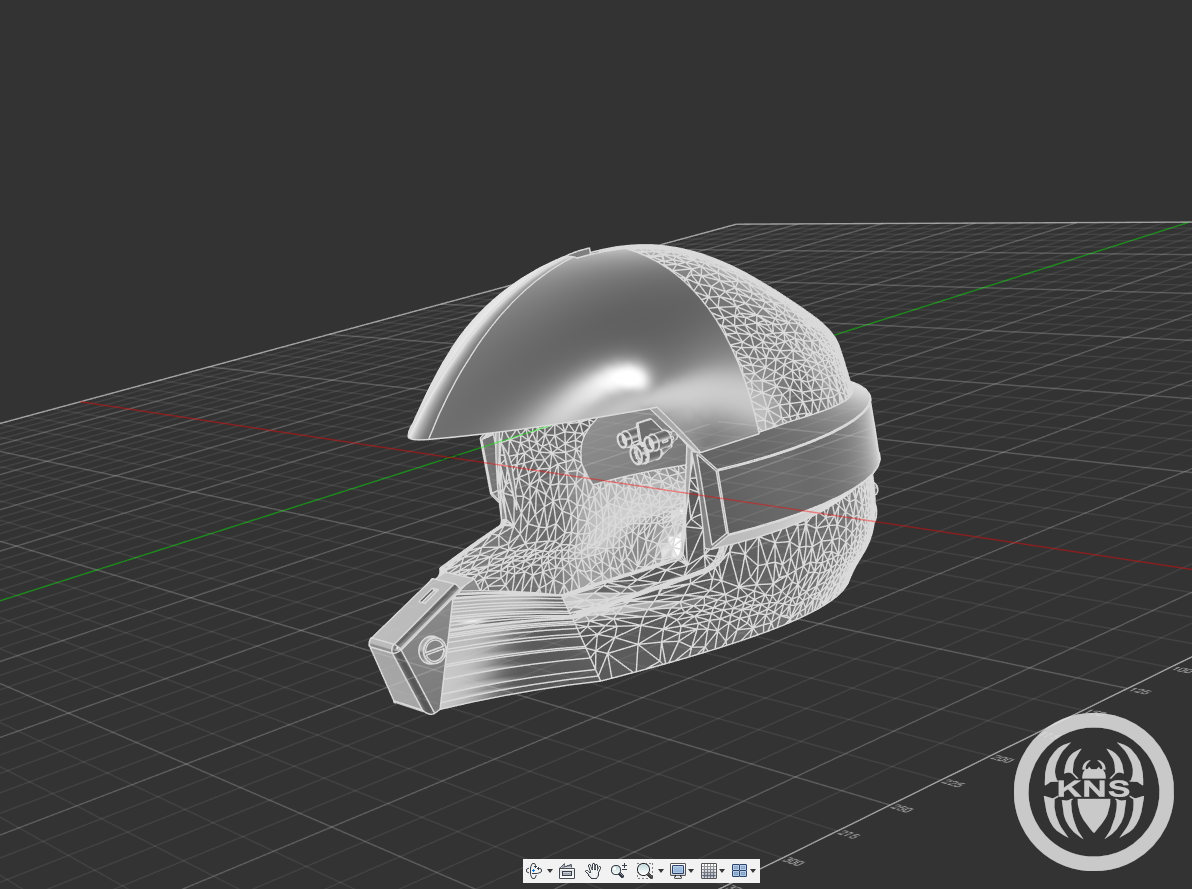Click the green axis line on grid
The image size is (1192, 889).
click(250, 520)
